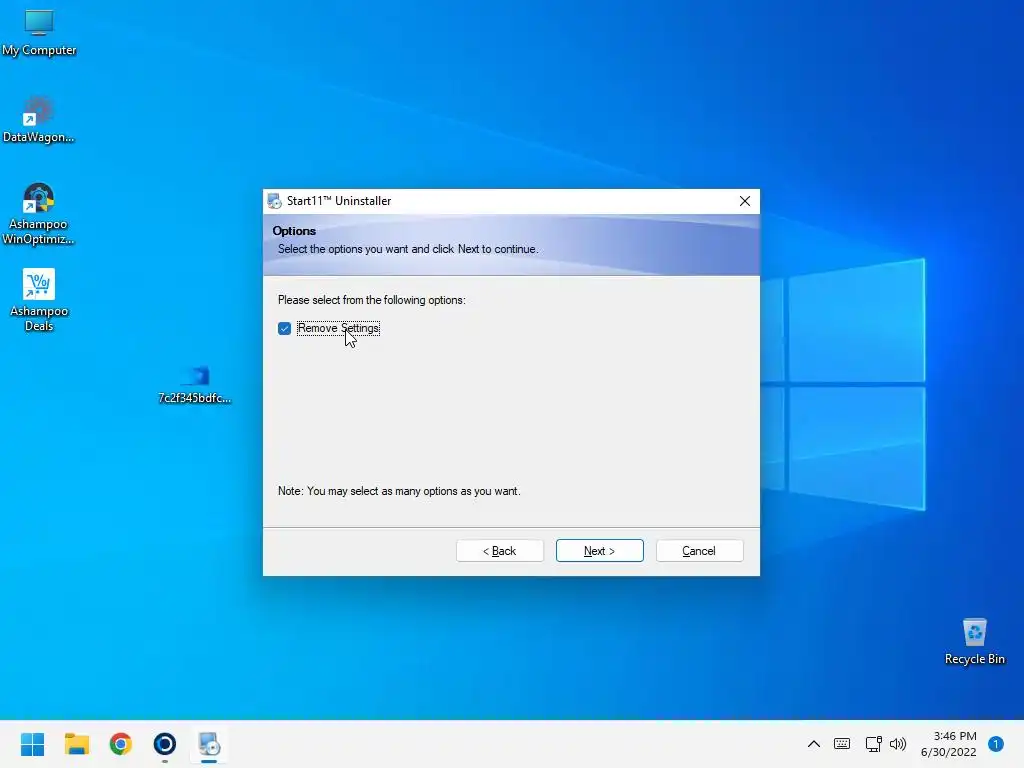Continue the uninstall with Next
The width and height of the screenshot is (1024, 768).
600,551
